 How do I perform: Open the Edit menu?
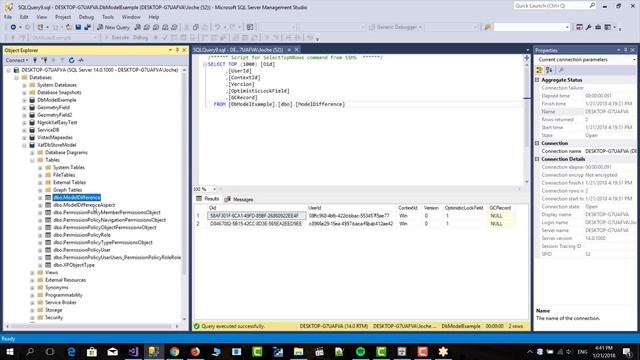pos(24,17)
